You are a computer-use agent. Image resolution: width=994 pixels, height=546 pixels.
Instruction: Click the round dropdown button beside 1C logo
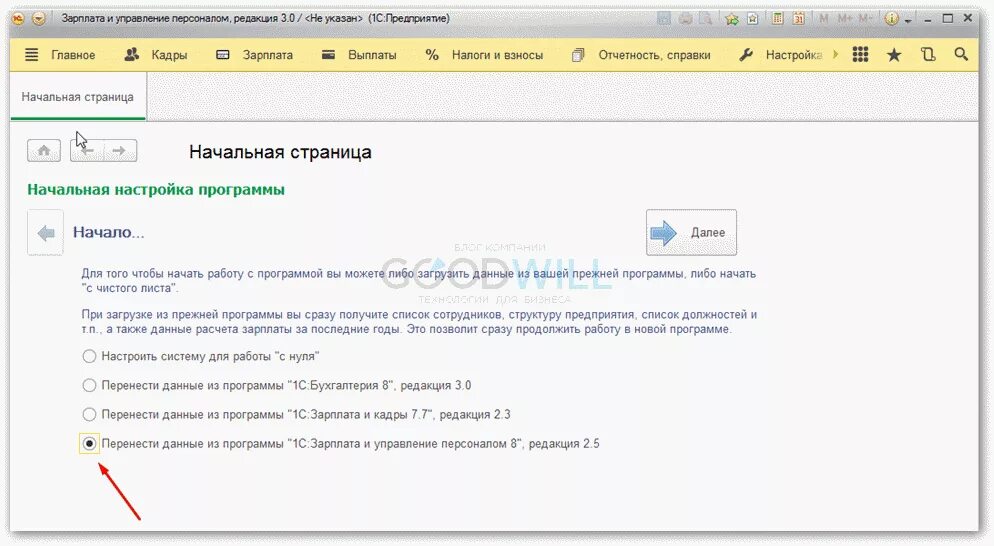(x=39, y=19)
